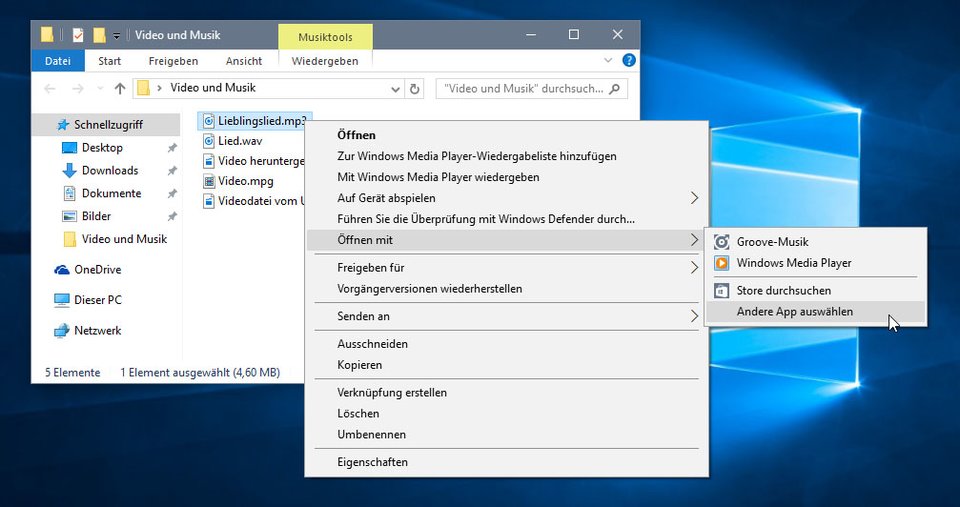Image resolution: width=960 pixels, height=507 pixels.
Task: Click the Back navigation arrow
Action: point(50,89)
